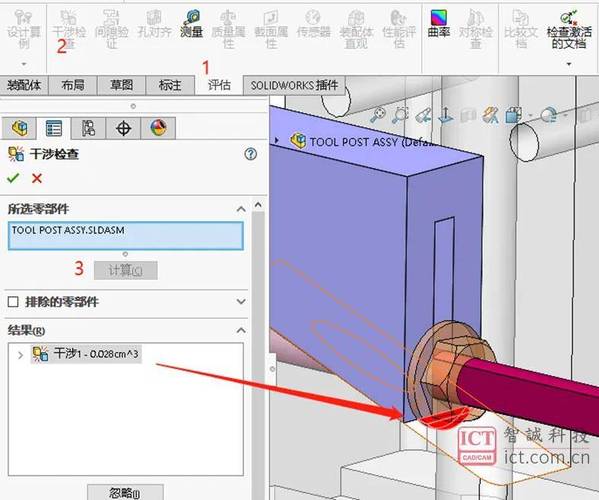Switch to the PropertyManager tab
This screenshot has width=599, height=500.
[x=54, y=128]
